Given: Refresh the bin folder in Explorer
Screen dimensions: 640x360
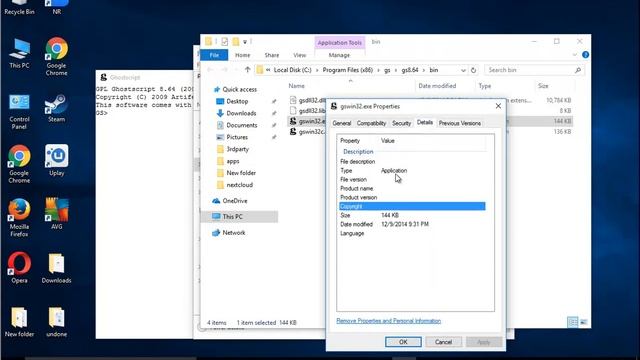Looking at the screenshot, I should 473,70.
